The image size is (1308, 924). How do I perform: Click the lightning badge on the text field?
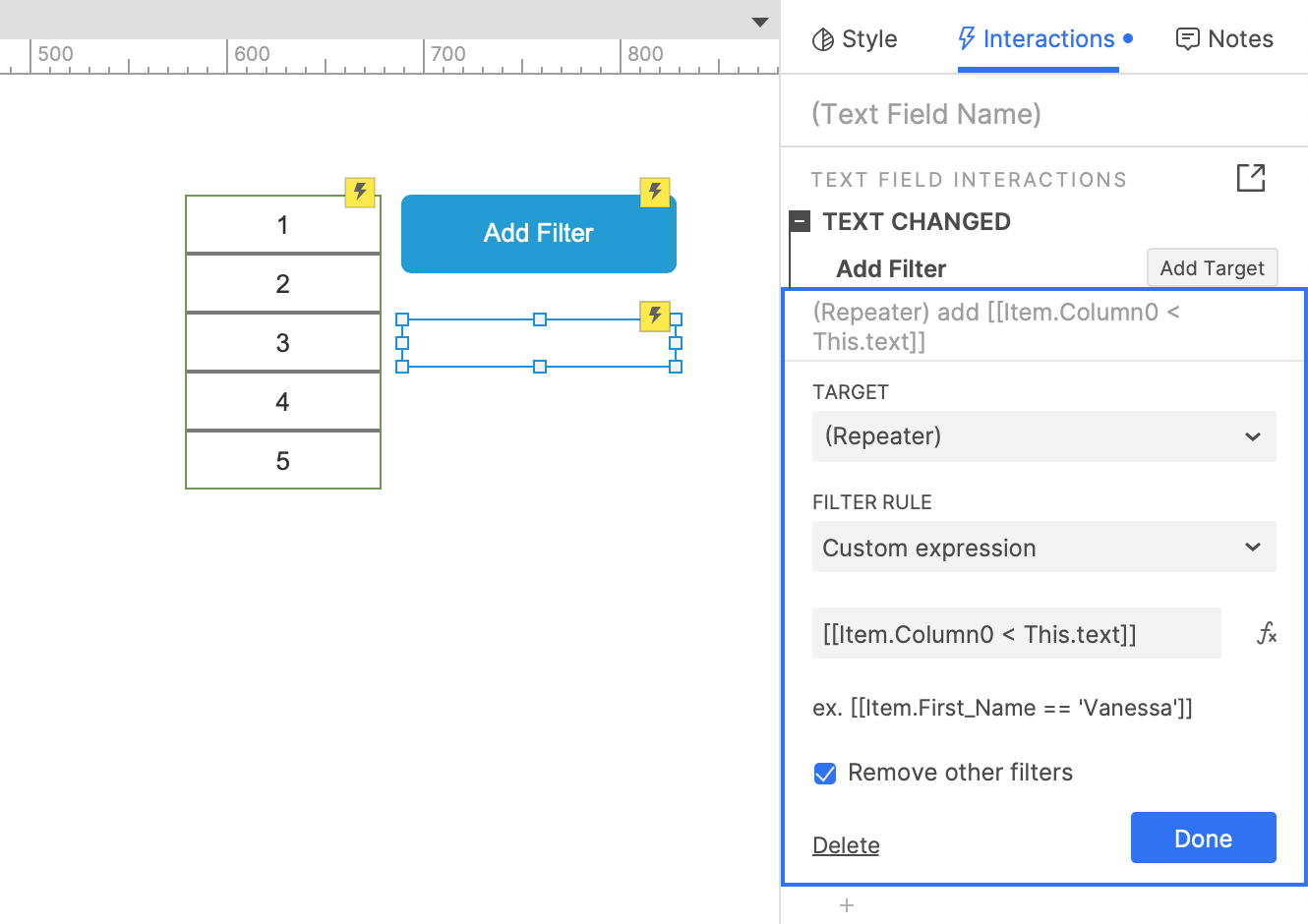pyautogui.click(x=655, y=316)
